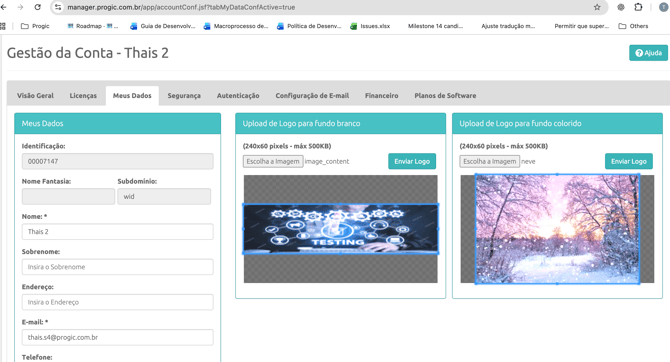Viewport: 670px width, 362px height.
Task: Open the Financeiro tab
Action: (382, 96)
